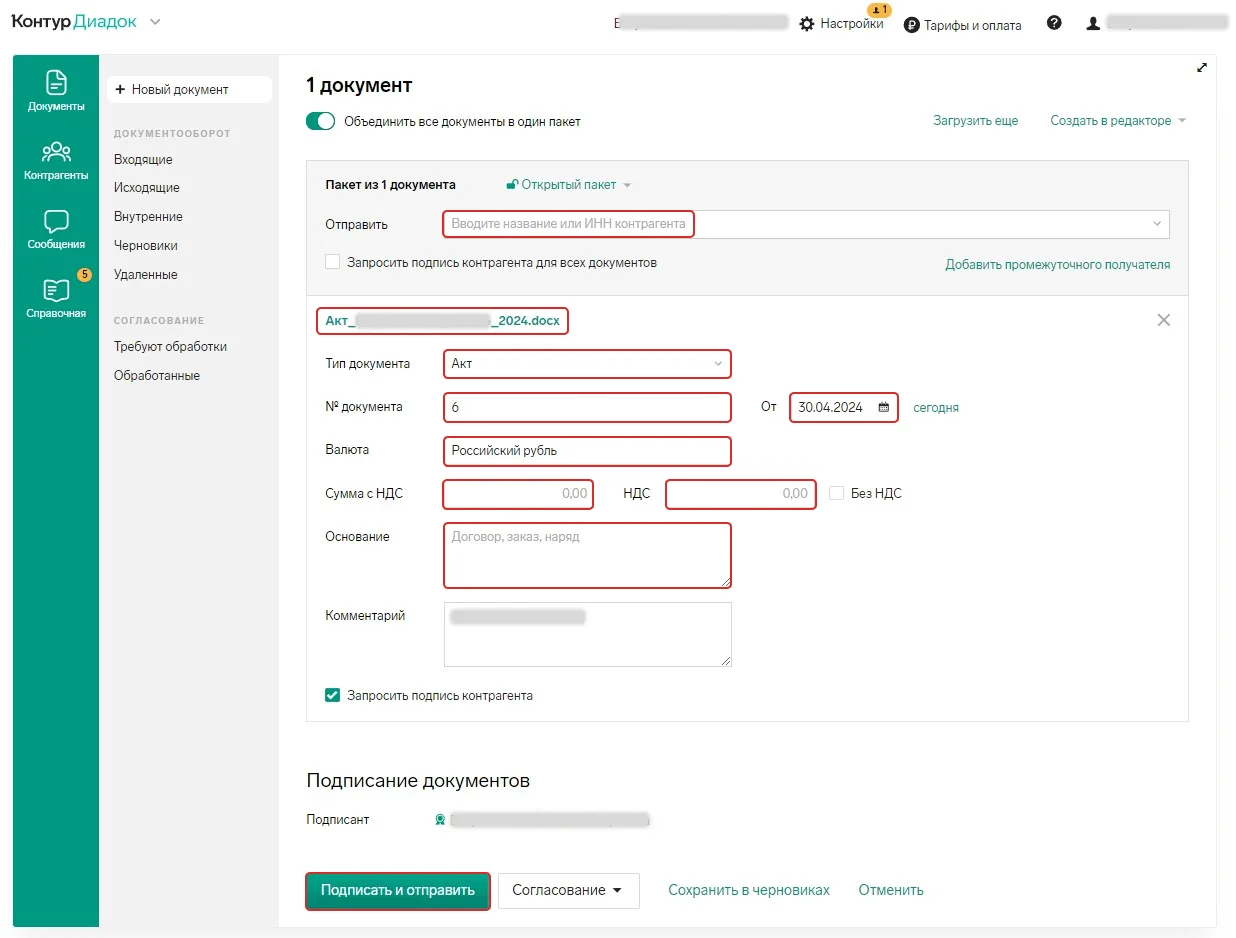Remove the attached Акт document with X
1236x938 pixels.
1163,320
